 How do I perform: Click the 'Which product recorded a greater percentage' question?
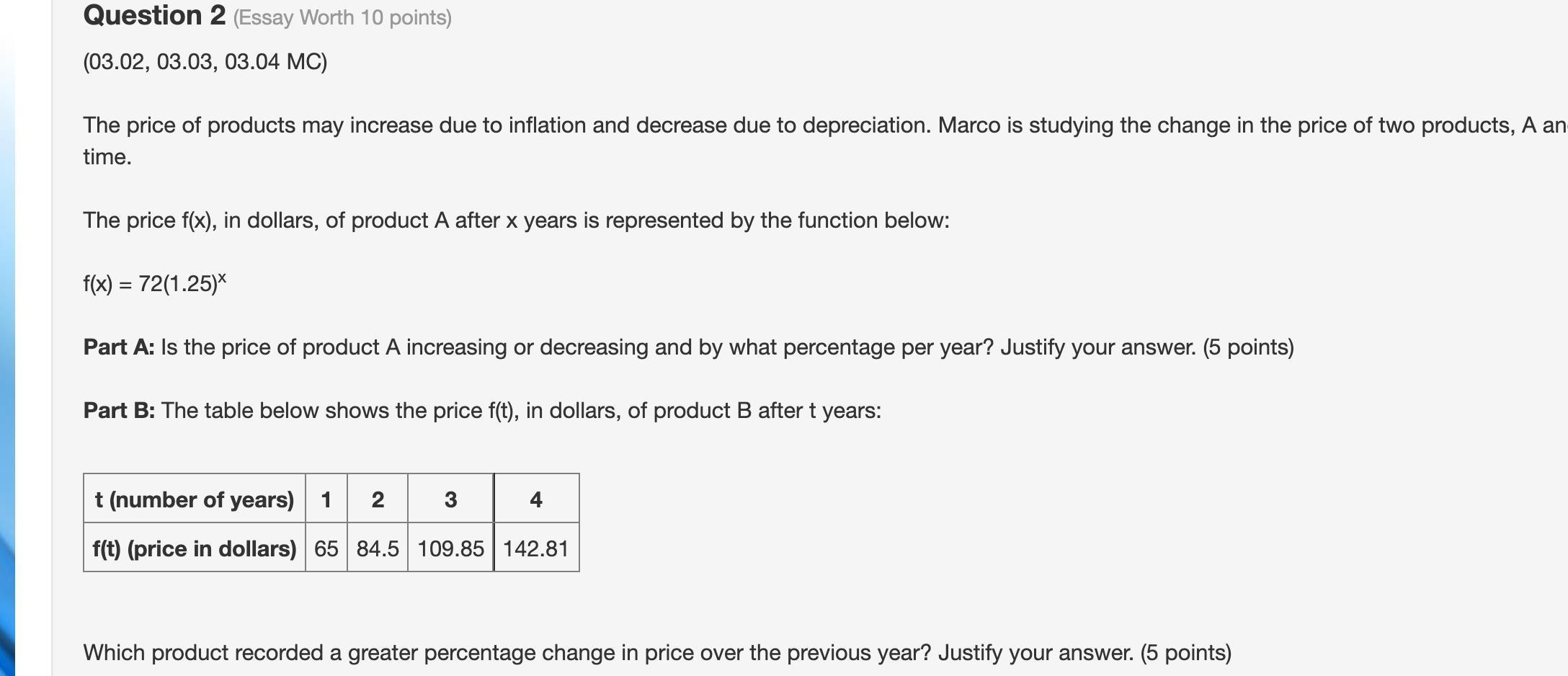coord(657,653)
